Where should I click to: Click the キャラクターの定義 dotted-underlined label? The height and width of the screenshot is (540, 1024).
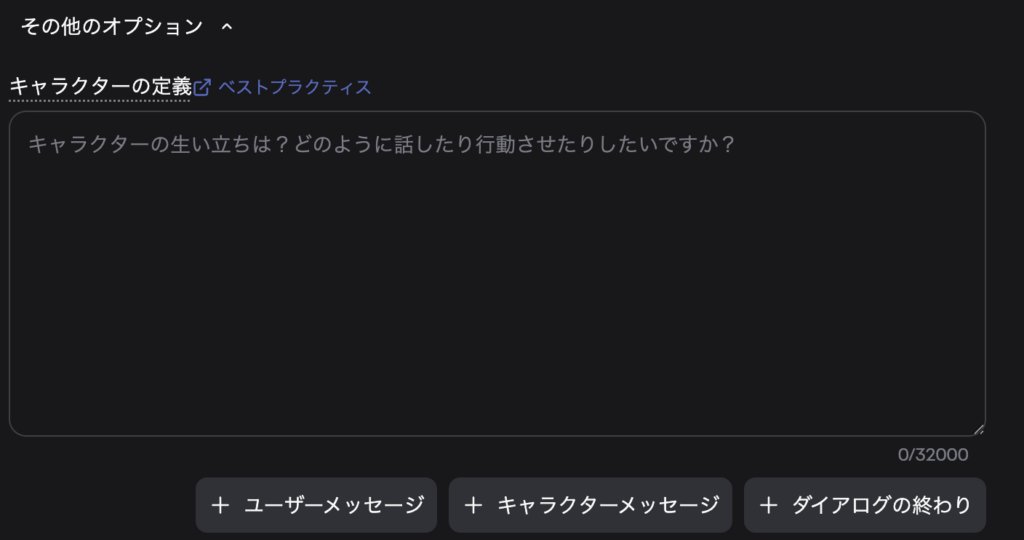click(x=100, y=87)
